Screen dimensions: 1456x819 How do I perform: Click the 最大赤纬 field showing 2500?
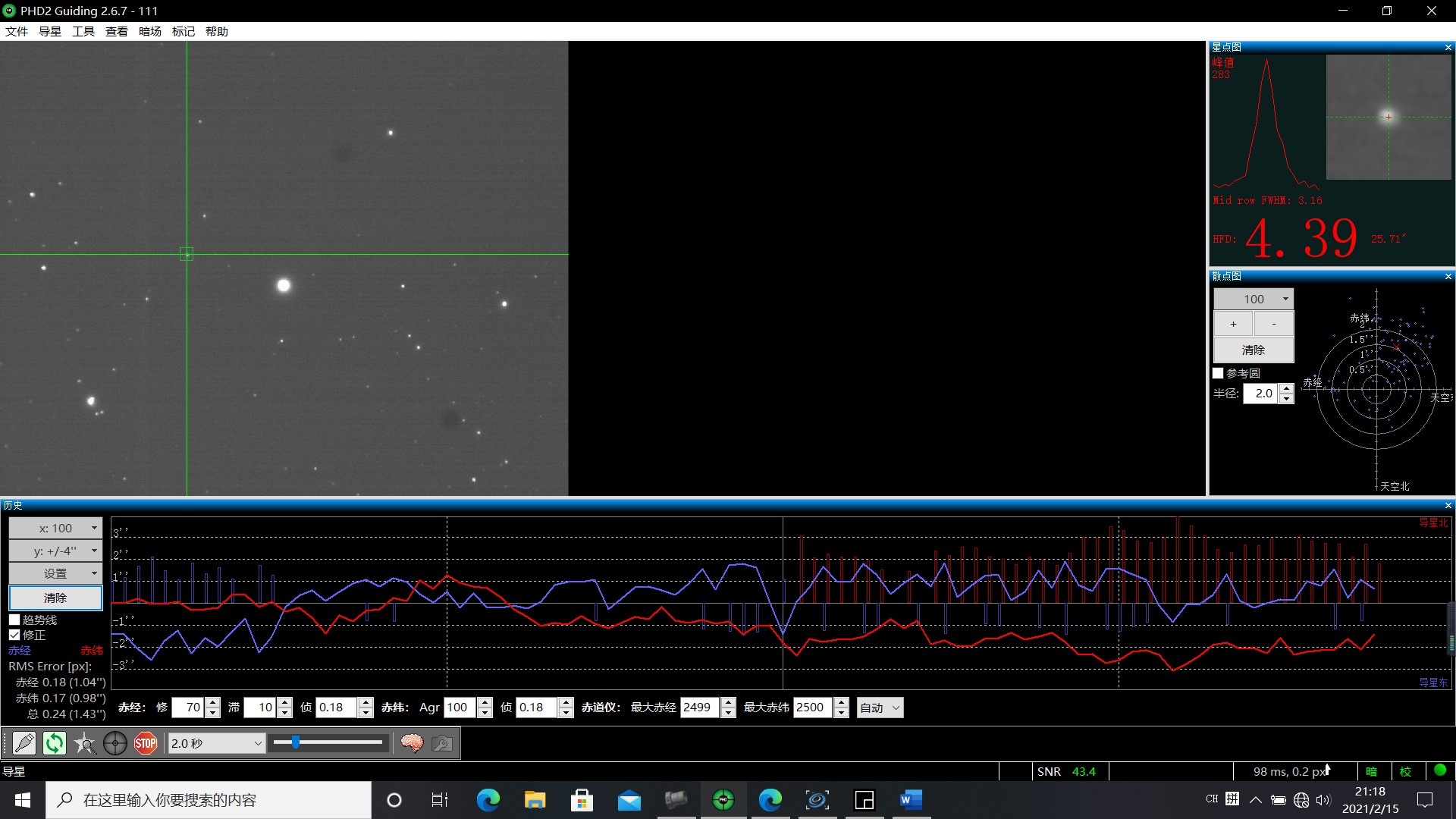coord(814,708)
